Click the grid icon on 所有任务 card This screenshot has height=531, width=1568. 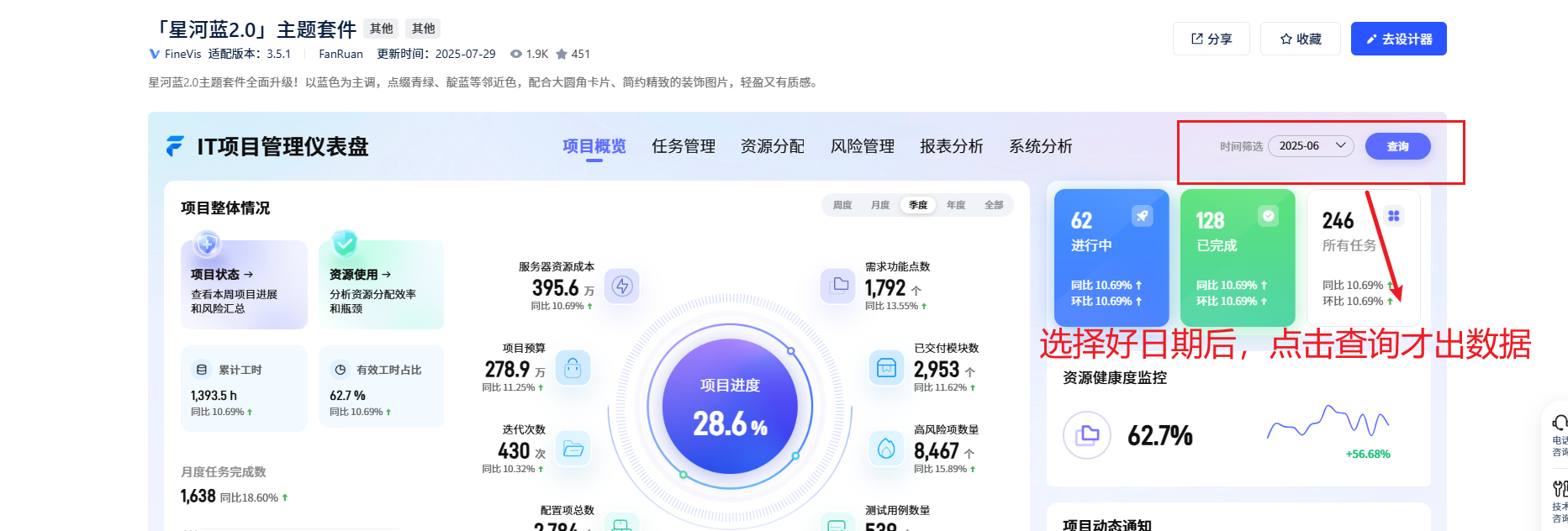pos(1394,216)
